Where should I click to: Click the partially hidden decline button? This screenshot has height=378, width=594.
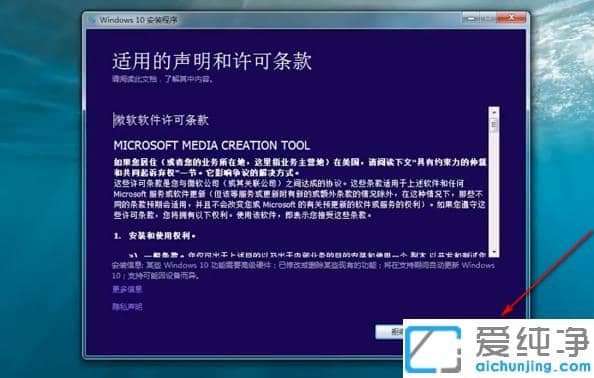click(389, 332)
